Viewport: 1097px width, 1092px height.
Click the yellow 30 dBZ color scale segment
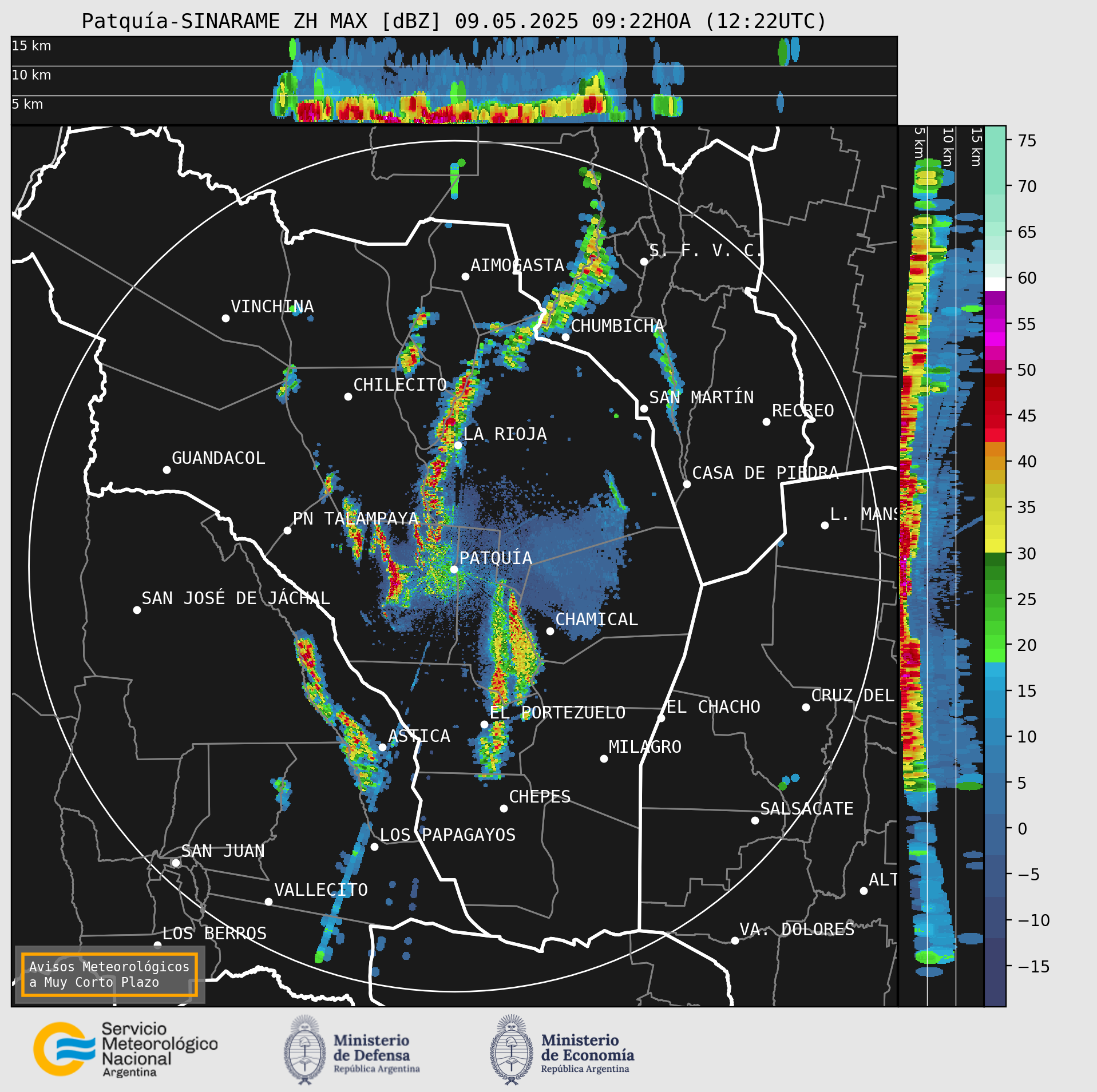click(x=995, y=545)
